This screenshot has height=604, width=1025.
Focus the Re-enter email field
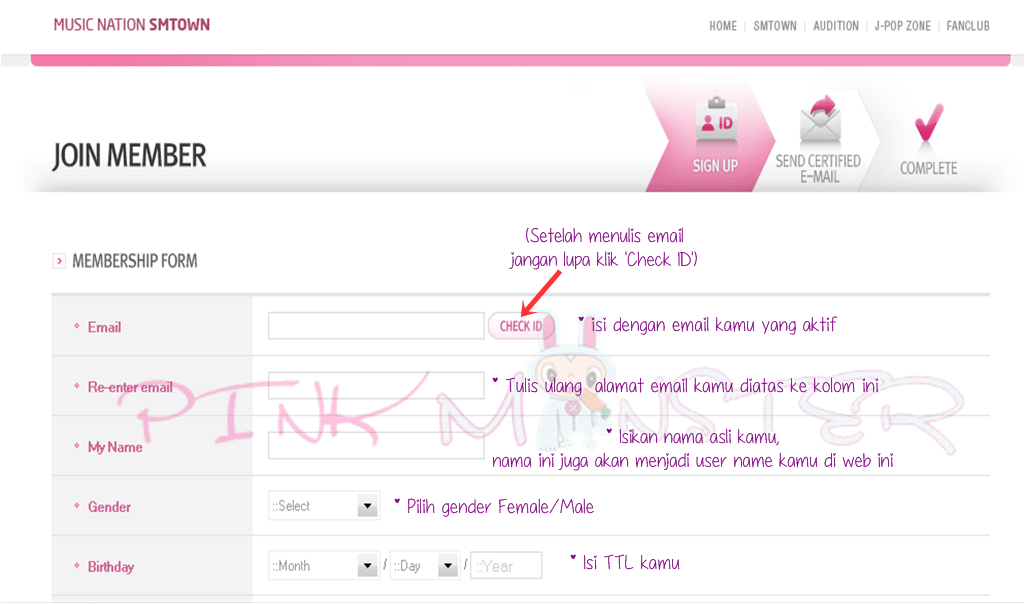click(x=376, y=386)
